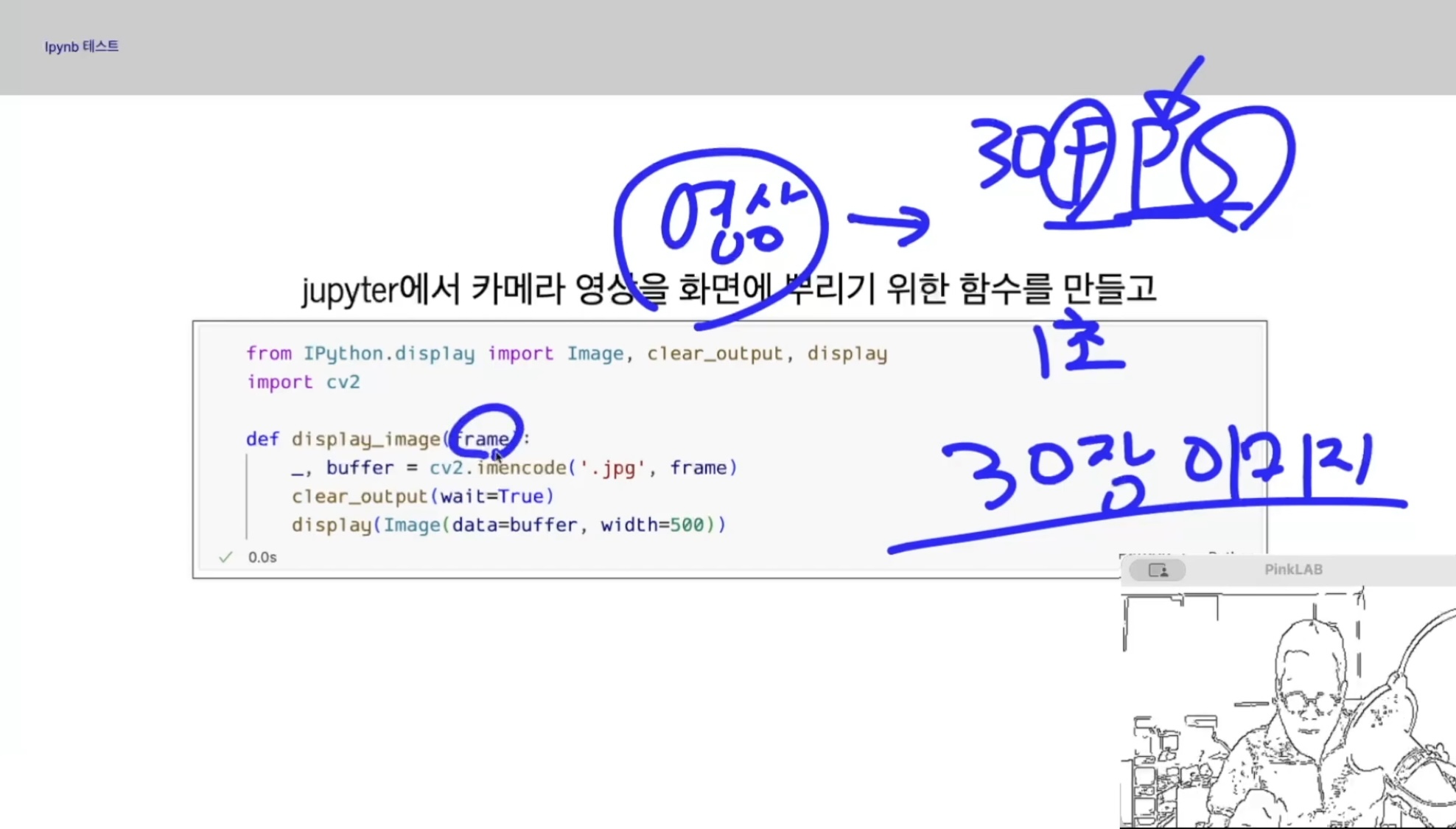Screen dimensions: 1456x829
Task: Click the 0.0s execution time label
Action: pyautogui.click(x=262, y=557)
